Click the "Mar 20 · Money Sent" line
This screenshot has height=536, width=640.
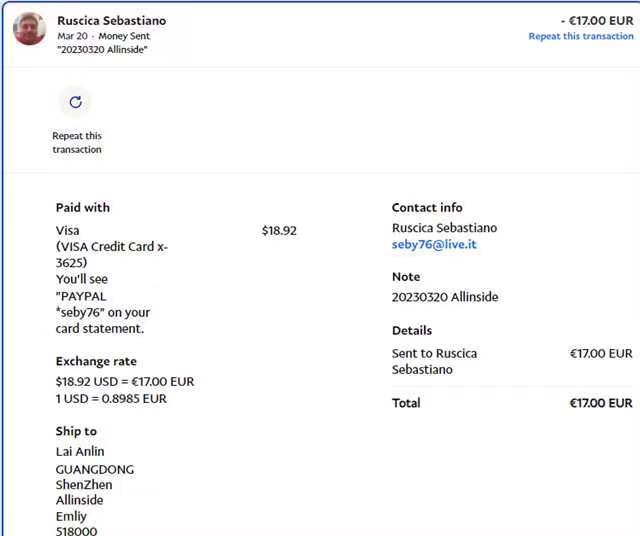(104, 36)
